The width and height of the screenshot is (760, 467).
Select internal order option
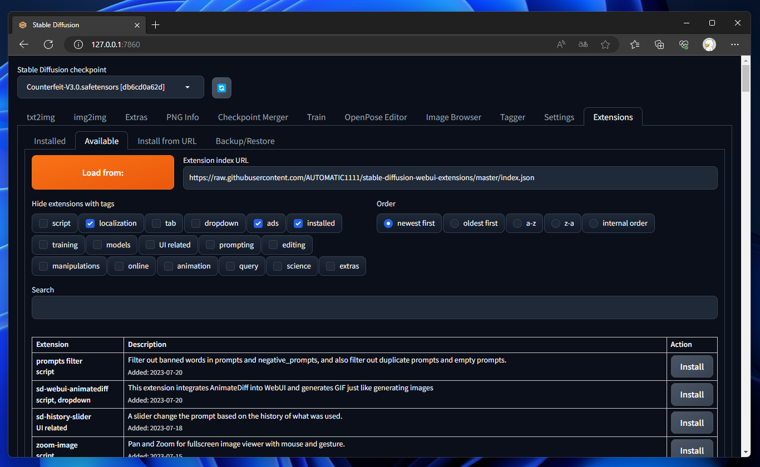593,224
